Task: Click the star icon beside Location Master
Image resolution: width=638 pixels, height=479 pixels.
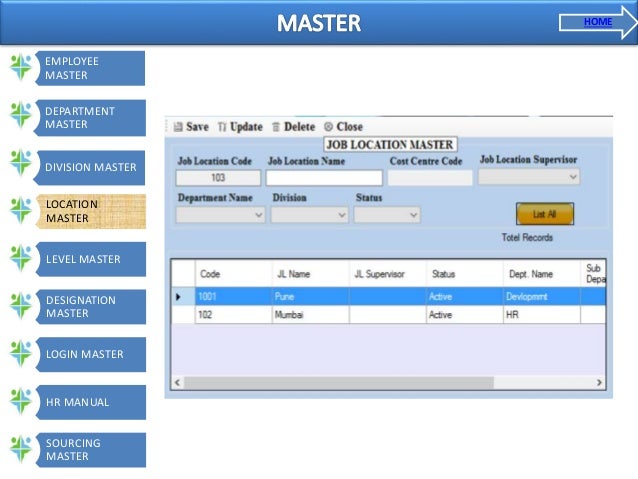Action: 21,210
